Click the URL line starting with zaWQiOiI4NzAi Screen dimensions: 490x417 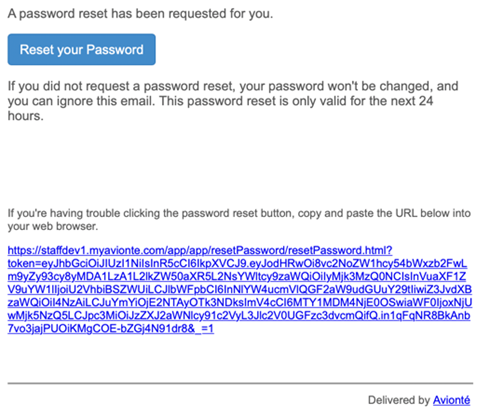click(x=240, y=302)
